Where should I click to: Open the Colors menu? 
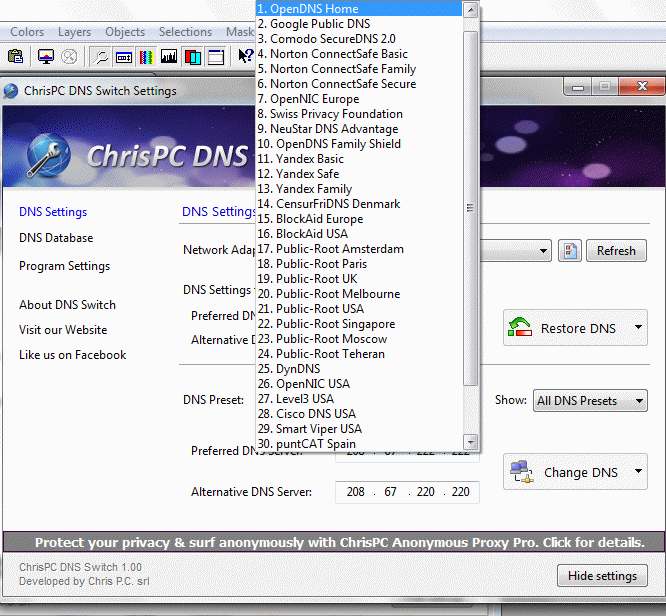pos(27,32)
